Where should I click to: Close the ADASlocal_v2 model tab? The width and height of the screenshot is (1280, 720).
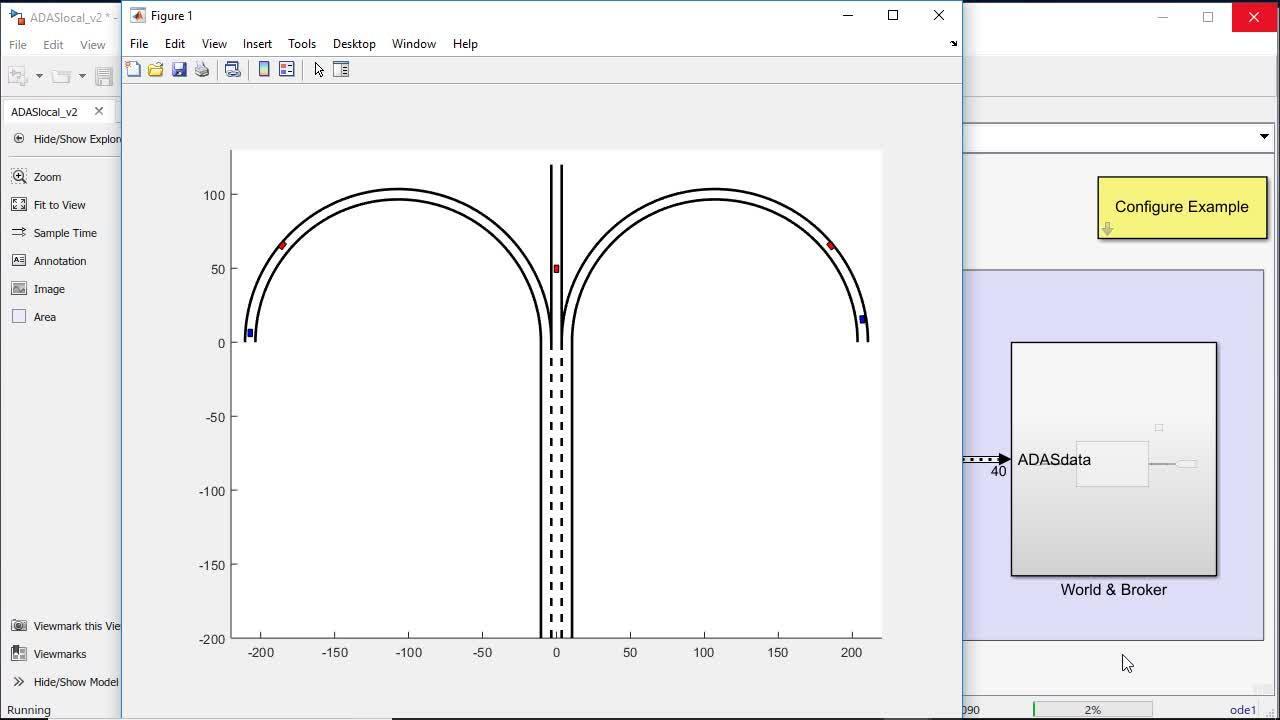click(99, 111)
